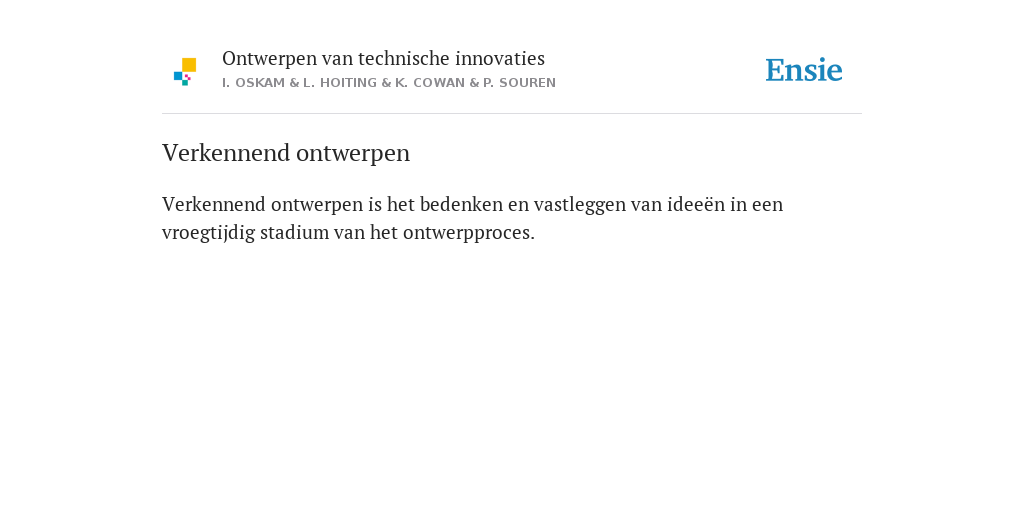Click the 'Verkennend ontwerpen' heading
This screenshot has width=1024, height=512.
pos(286,153)
